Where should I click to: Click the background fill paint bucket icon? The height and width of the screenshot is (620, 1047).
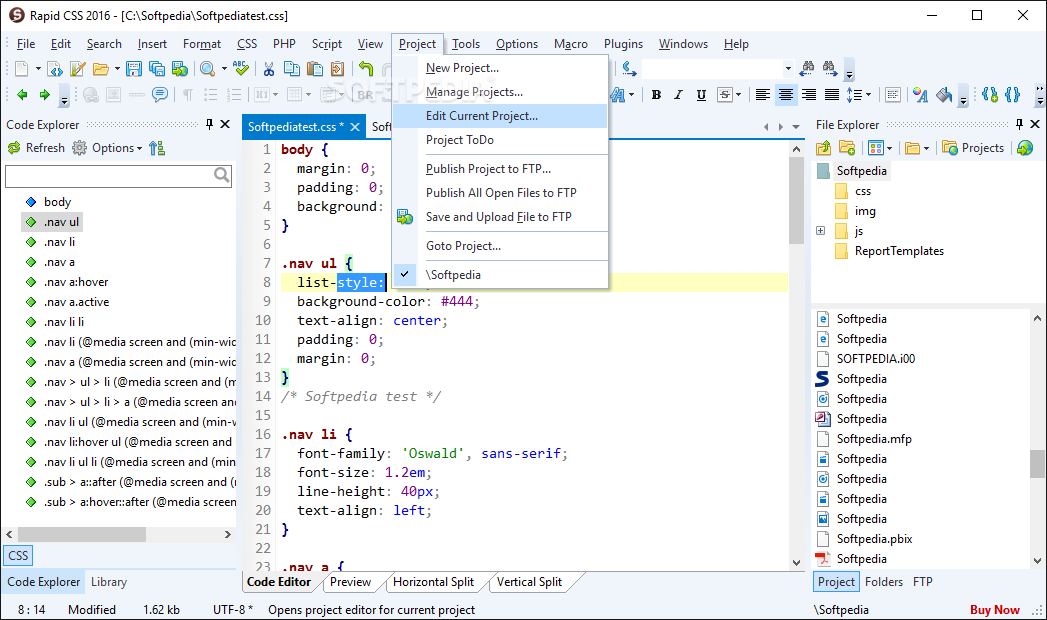coord(944,95)
